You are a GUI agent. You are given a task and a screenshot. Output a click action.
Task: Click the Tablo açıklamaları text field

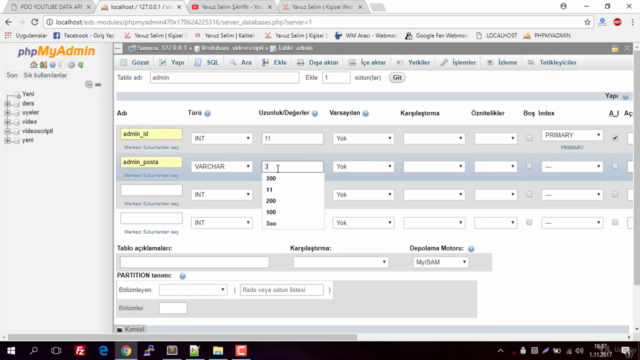pyautogui.click(x=195, y=262)
